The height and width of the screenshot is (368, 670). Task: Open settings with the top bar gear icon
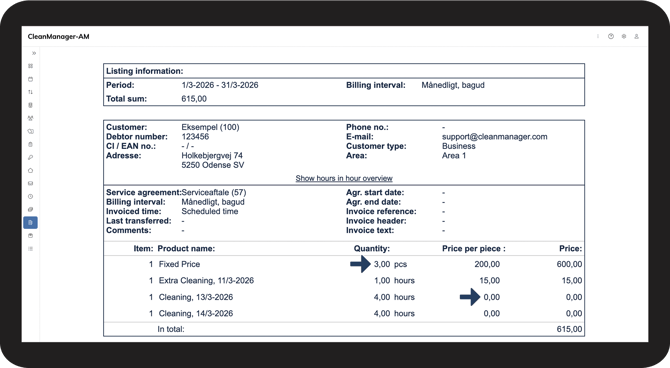(624, 37)
